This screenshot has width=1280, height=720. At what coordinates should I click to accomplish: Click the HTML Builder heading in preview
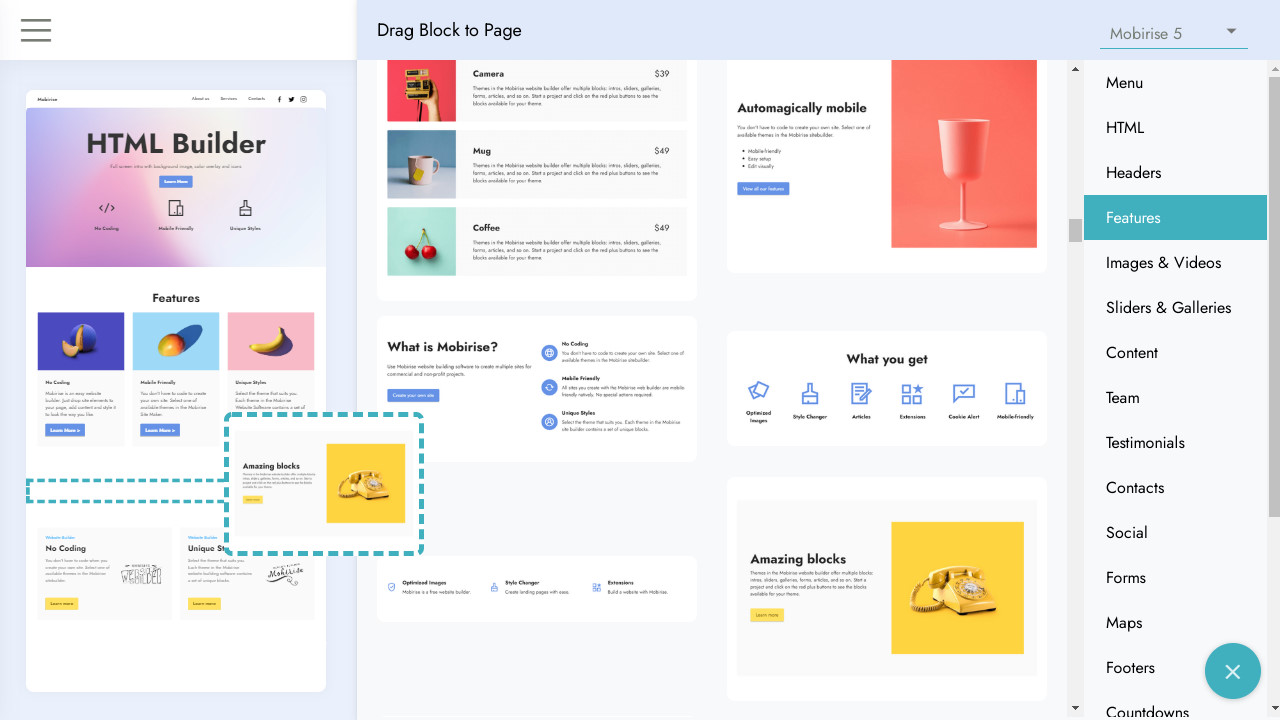tap(176, 144)
